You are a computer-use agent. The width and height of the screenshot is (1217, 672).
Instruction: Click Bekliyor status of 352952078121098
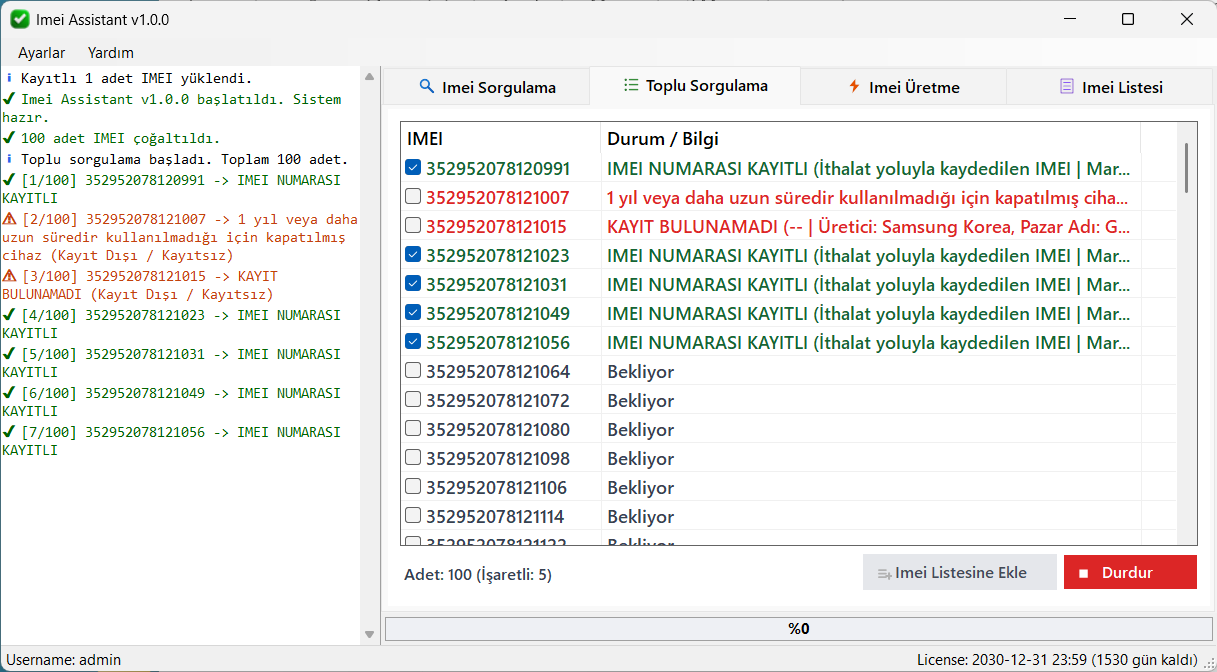641,459
